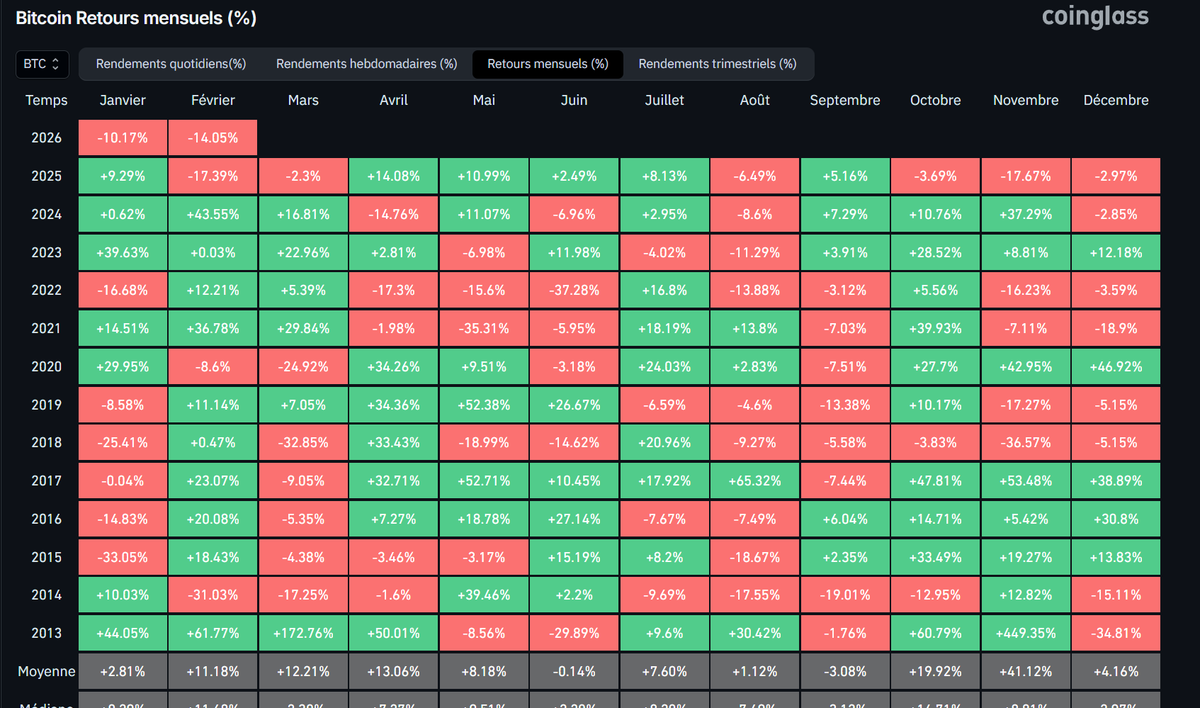Viewport: 1200px width, 708px height.
Task: Click the Bitcoin Retours mensuels (%) title
Action: pos(136,18)
